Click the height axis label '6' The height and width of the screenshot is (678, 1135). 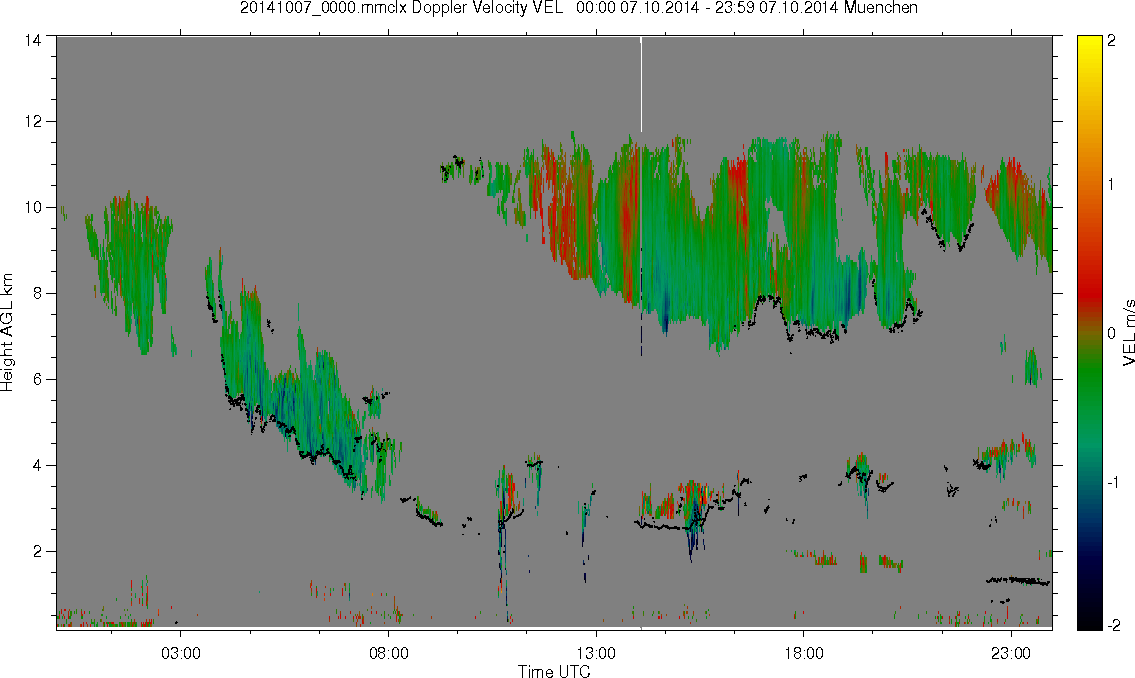point(36,380)
